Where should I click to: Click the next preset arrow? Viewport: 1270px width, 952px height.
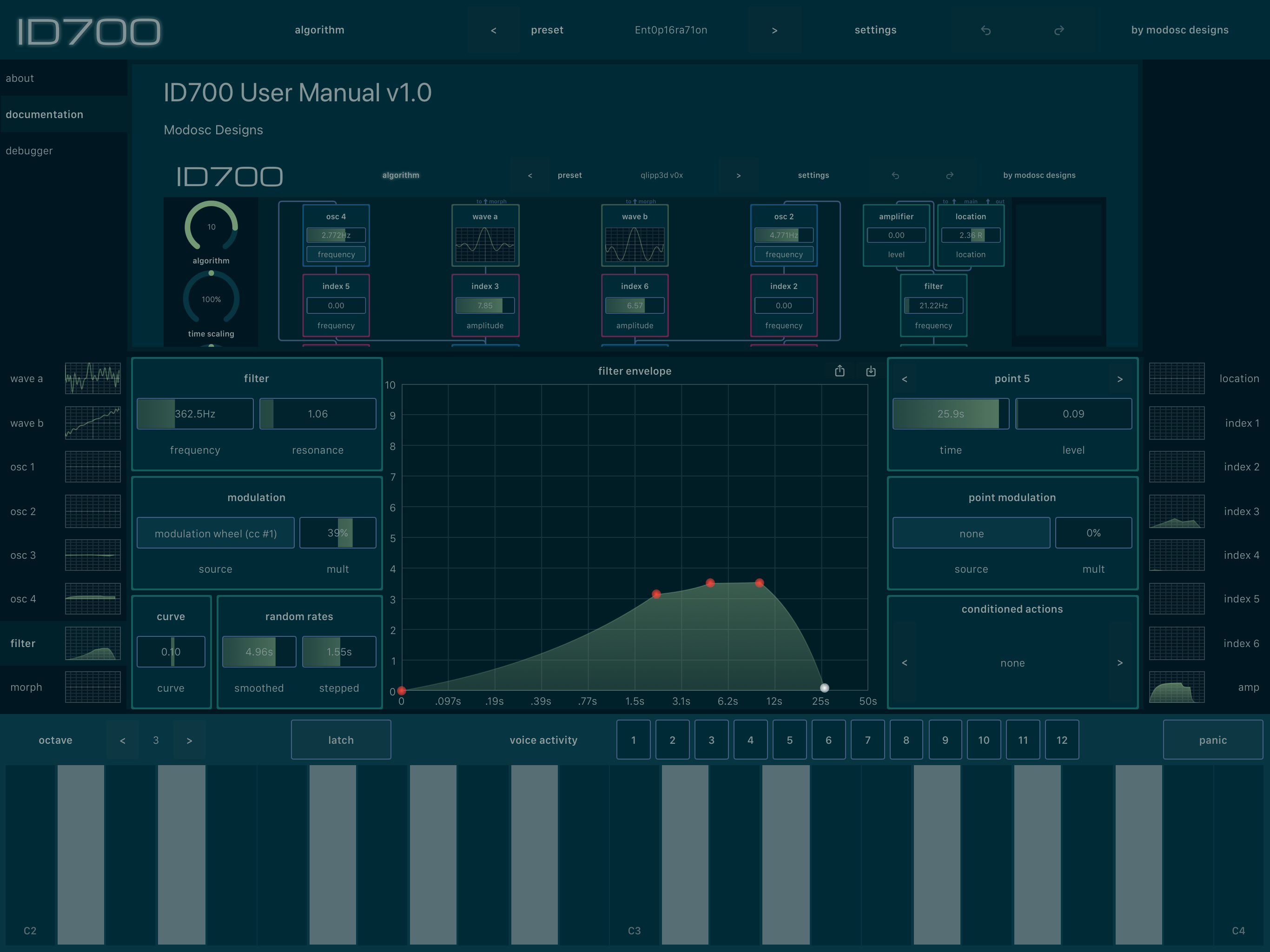(x=774, y=30)
